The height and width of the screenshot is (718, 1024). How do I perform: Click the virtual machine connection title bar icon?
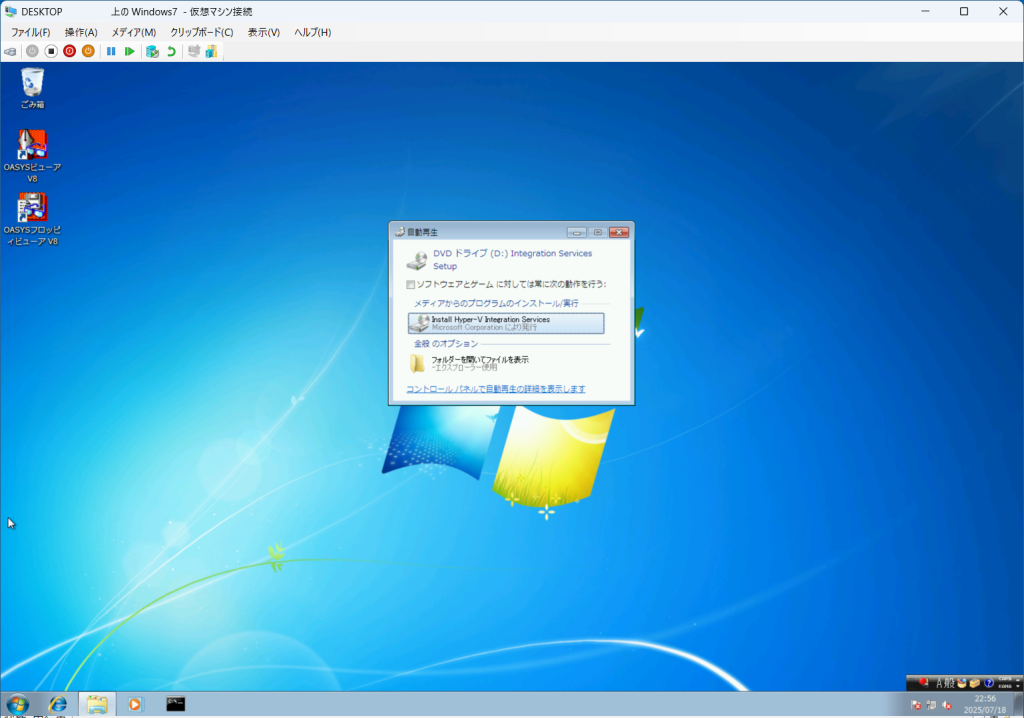[10, 11]
